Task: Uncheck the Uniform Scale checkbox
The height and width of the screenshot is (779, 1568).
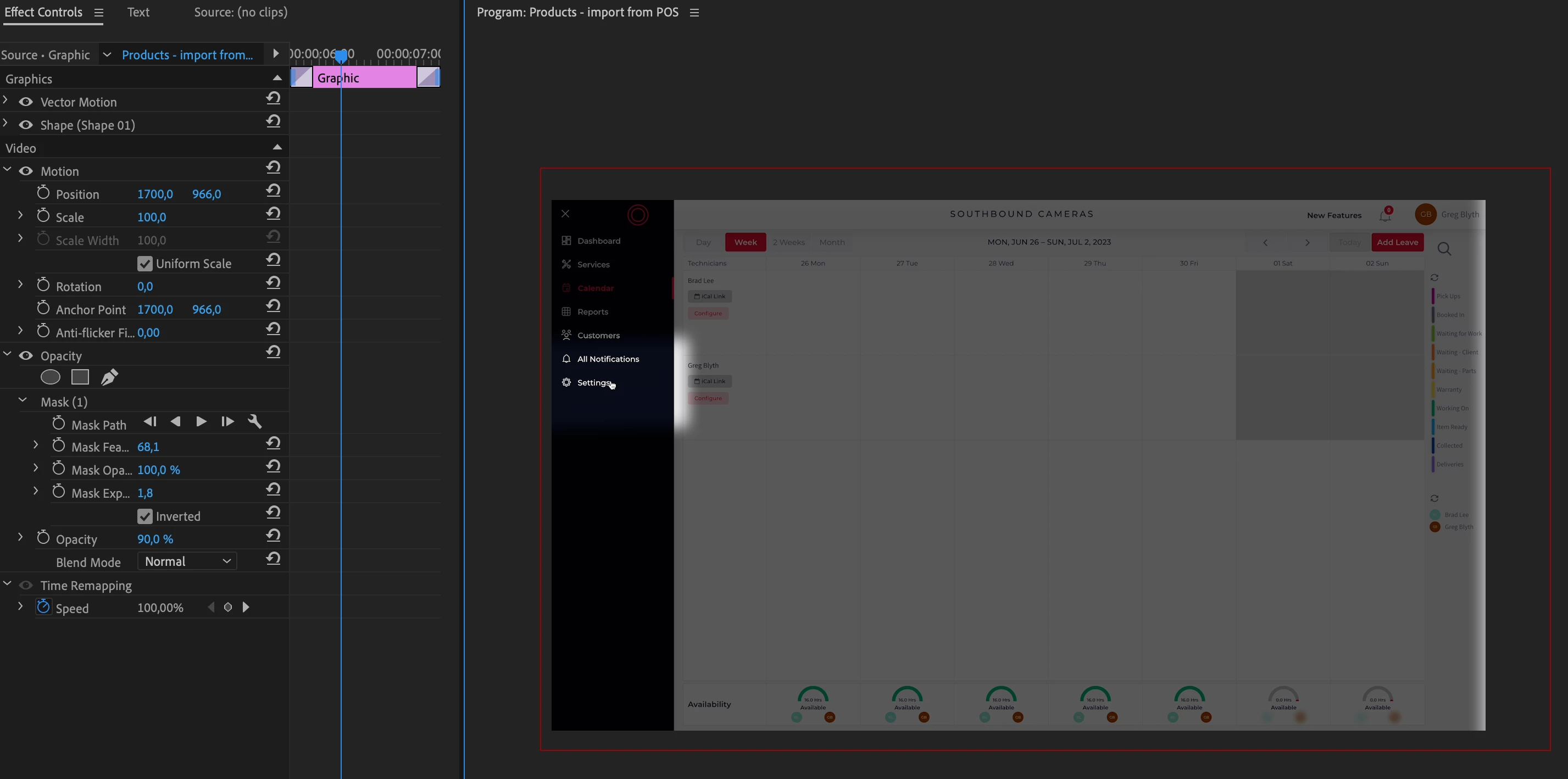Action: point(145,264)
